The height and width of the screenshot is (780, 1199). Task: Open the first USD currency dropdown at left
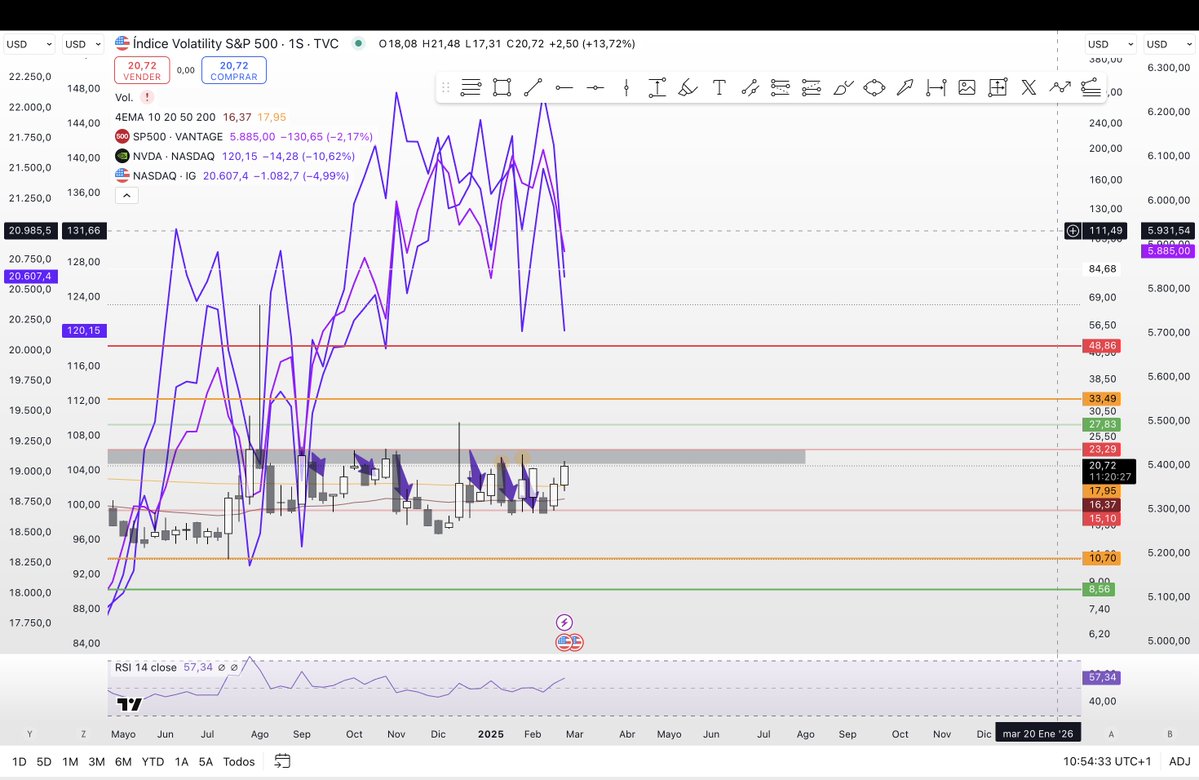[29, 44]
